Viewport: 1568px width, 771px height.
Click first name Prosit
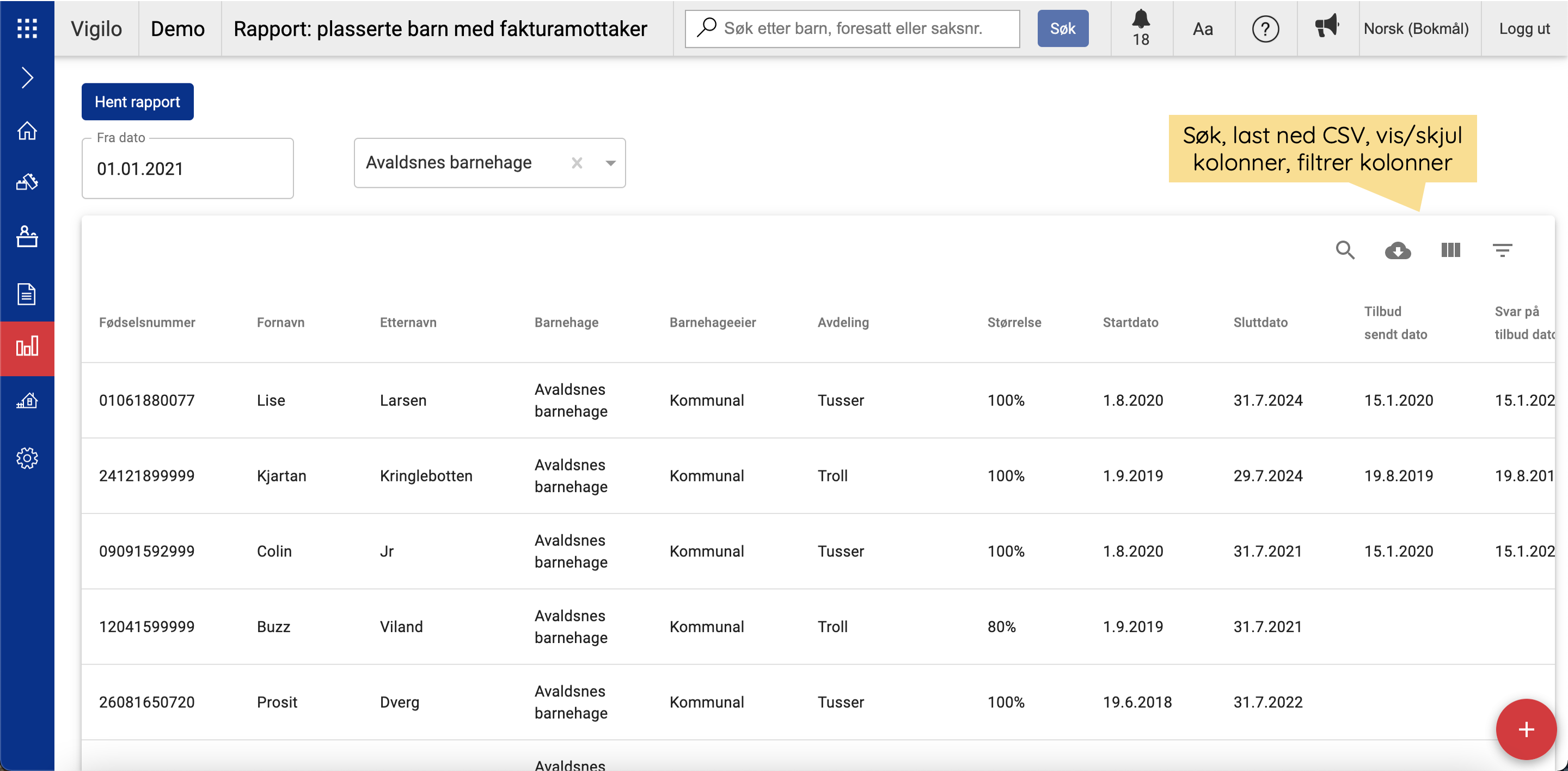tap(277, 702)
